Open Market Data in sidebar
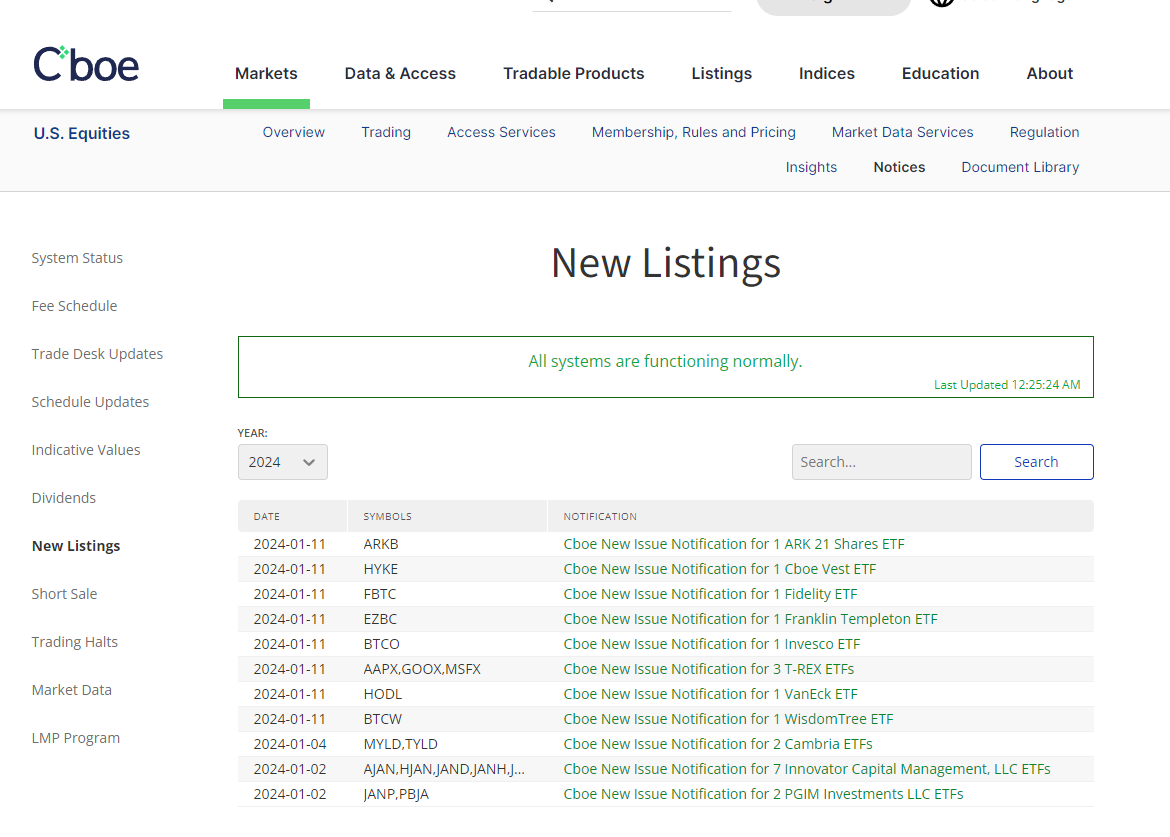This screenshot has height=837, width=1170. point(72,690)
